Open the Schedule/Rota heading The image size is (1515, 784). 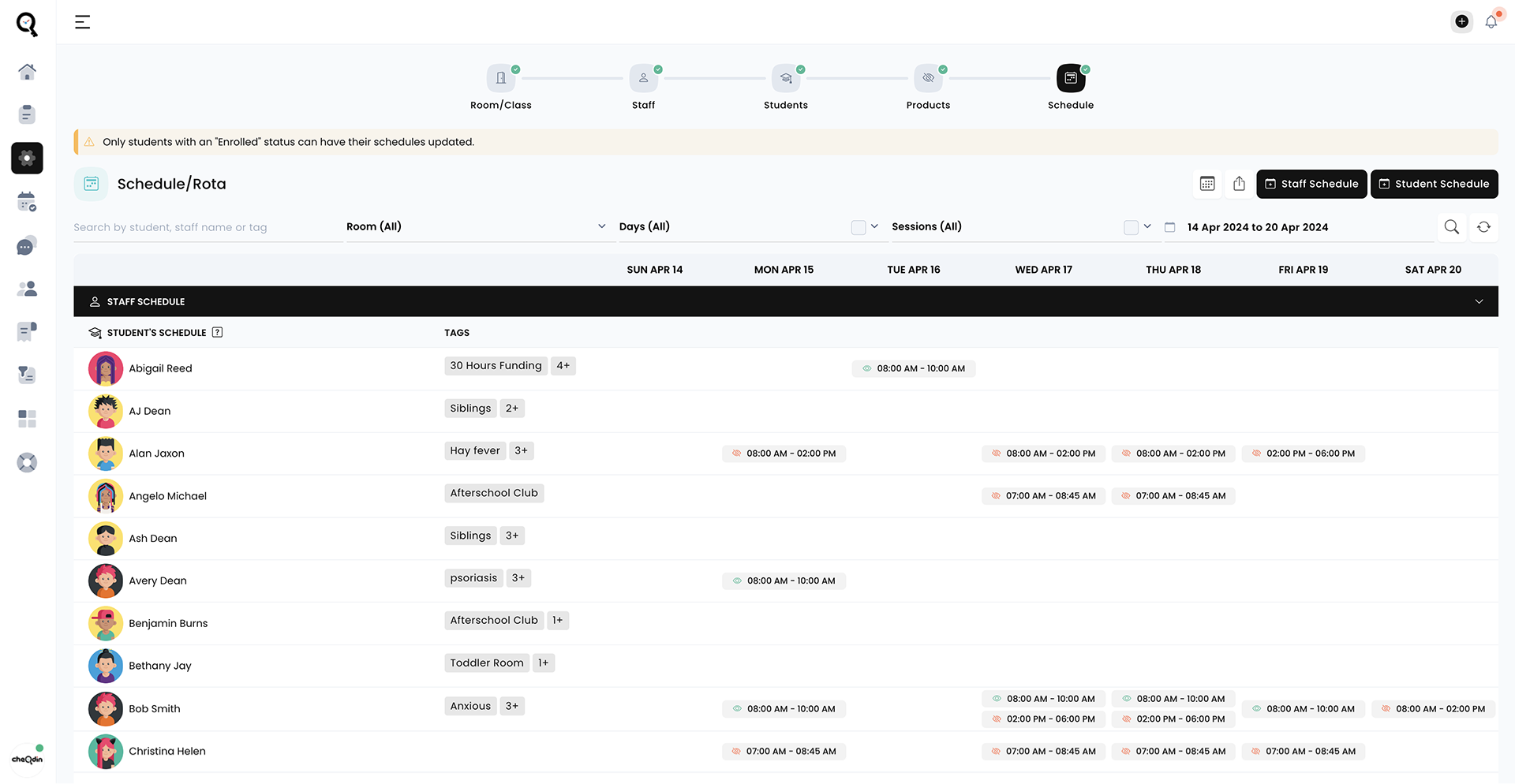pos(171,184)
